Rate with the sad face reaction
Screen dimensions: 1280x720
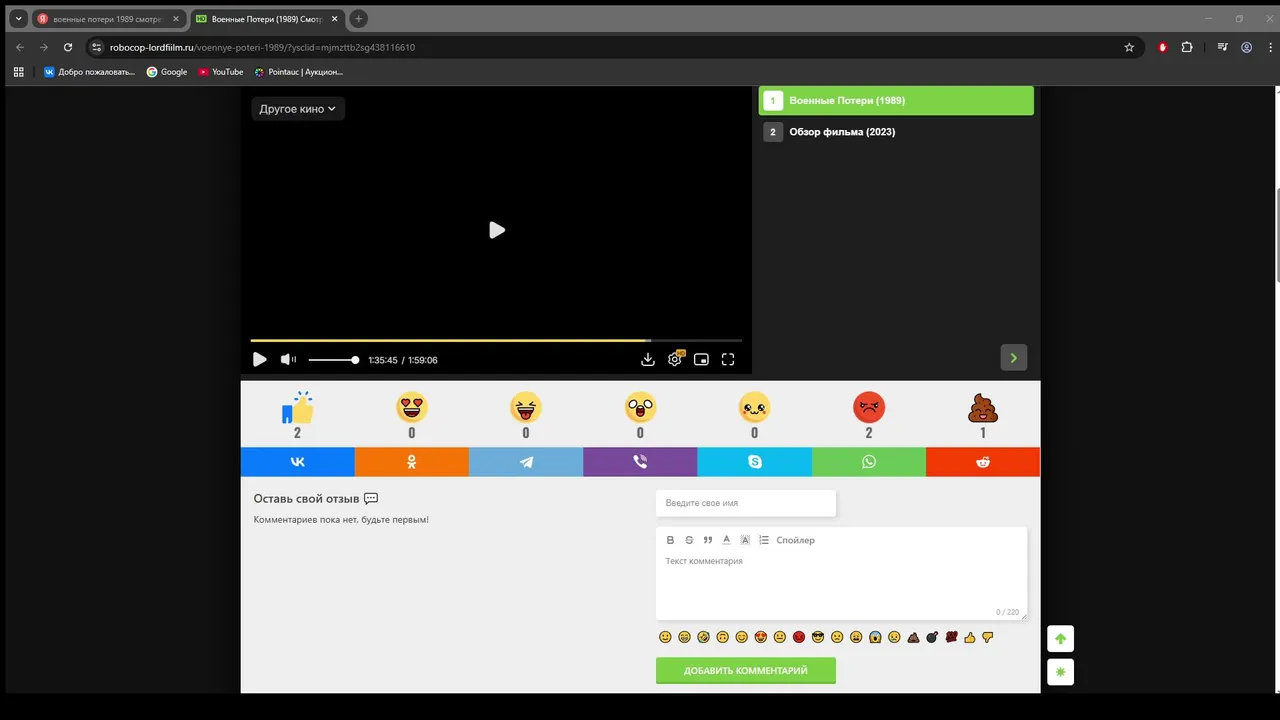(754, 407)
